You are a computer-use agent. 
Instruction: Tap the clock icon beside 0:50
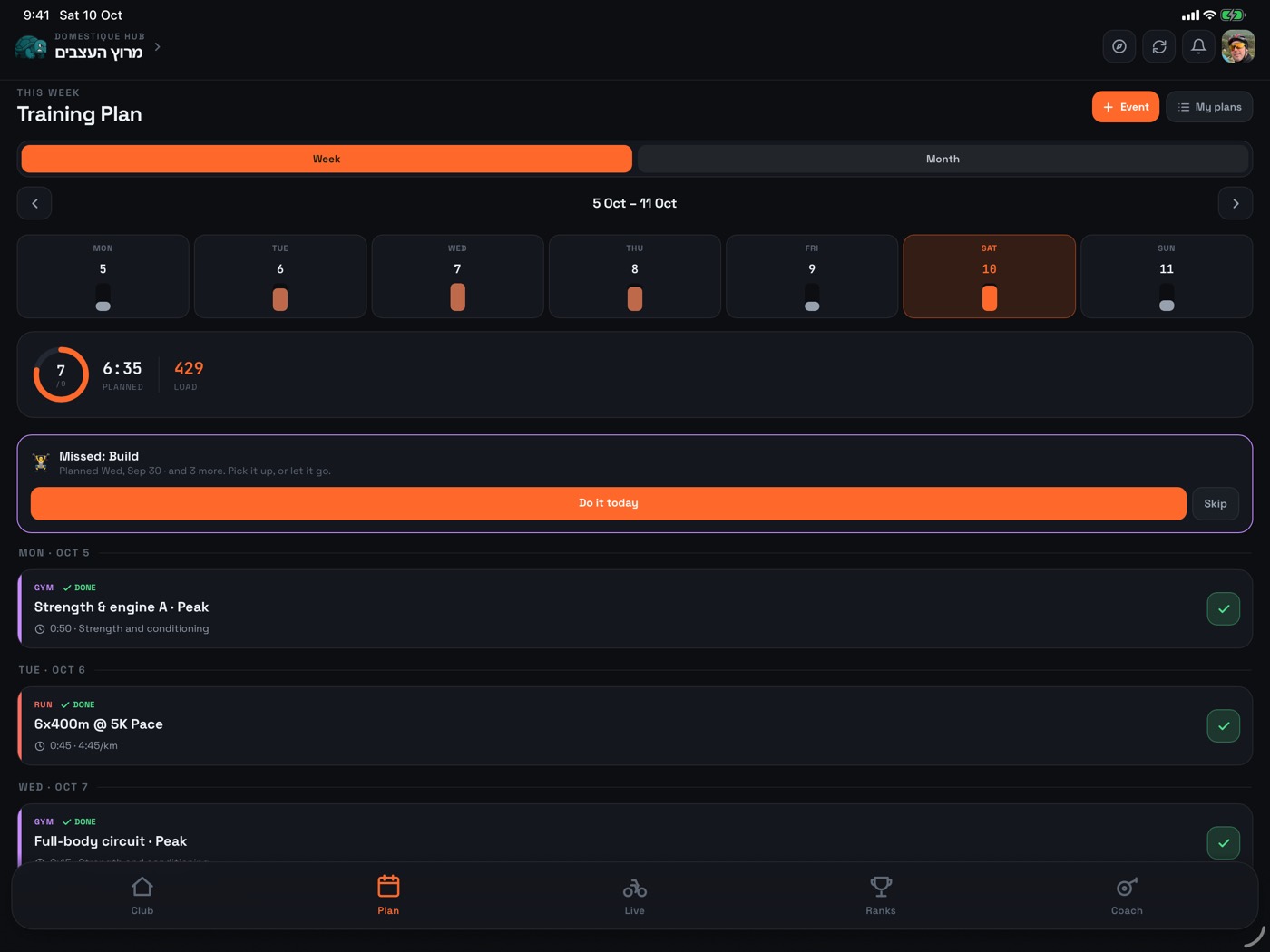pyautogui.click(x=40, y=629)
